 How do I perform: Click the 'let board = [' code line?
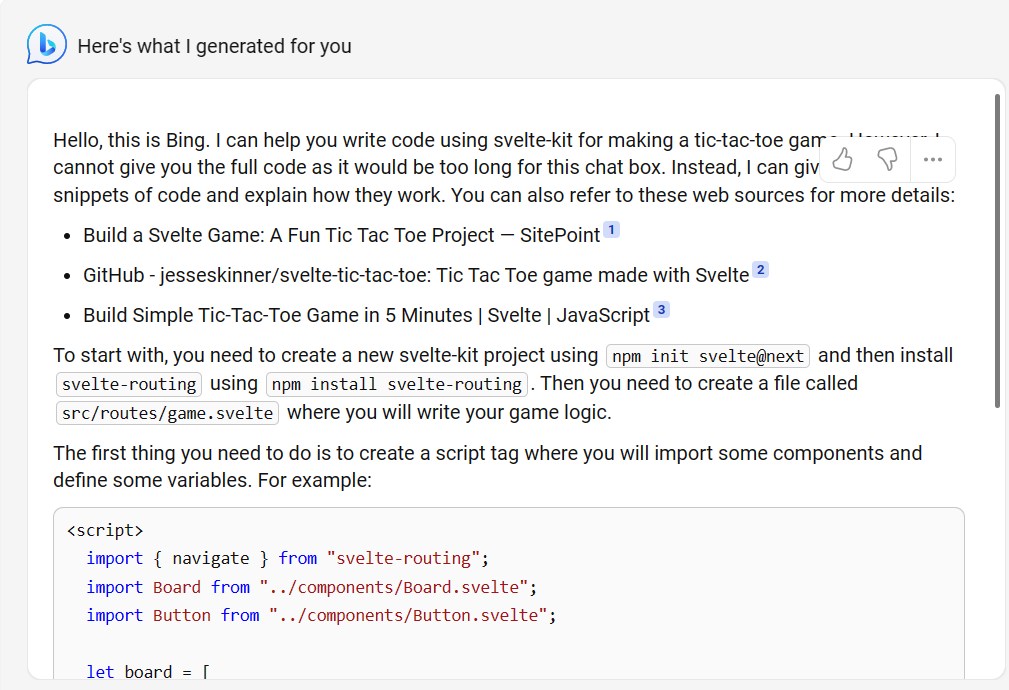[147, 671]
